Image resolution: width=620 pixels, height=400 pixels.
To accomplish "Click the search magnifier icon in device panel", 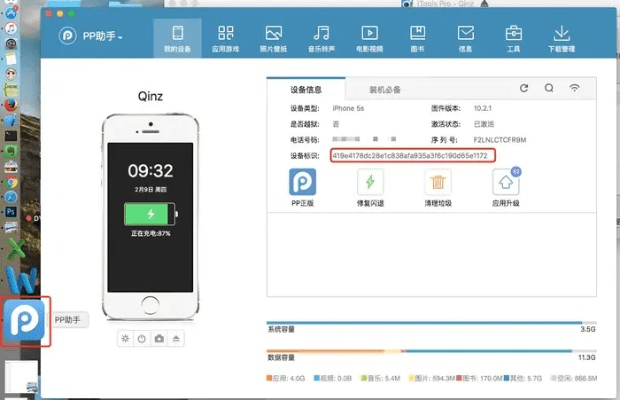I will (x=549, y=88).
